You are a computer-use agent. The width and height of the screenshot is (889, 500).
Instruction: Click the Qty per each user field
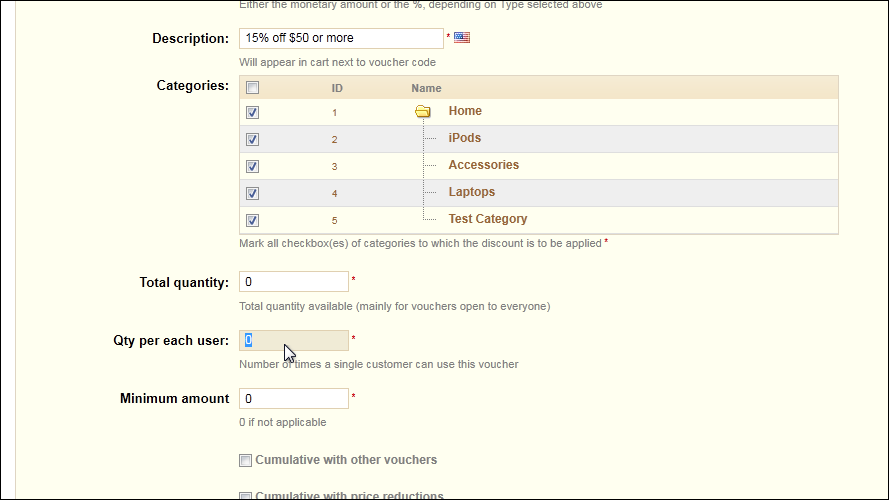coord(294,340)
